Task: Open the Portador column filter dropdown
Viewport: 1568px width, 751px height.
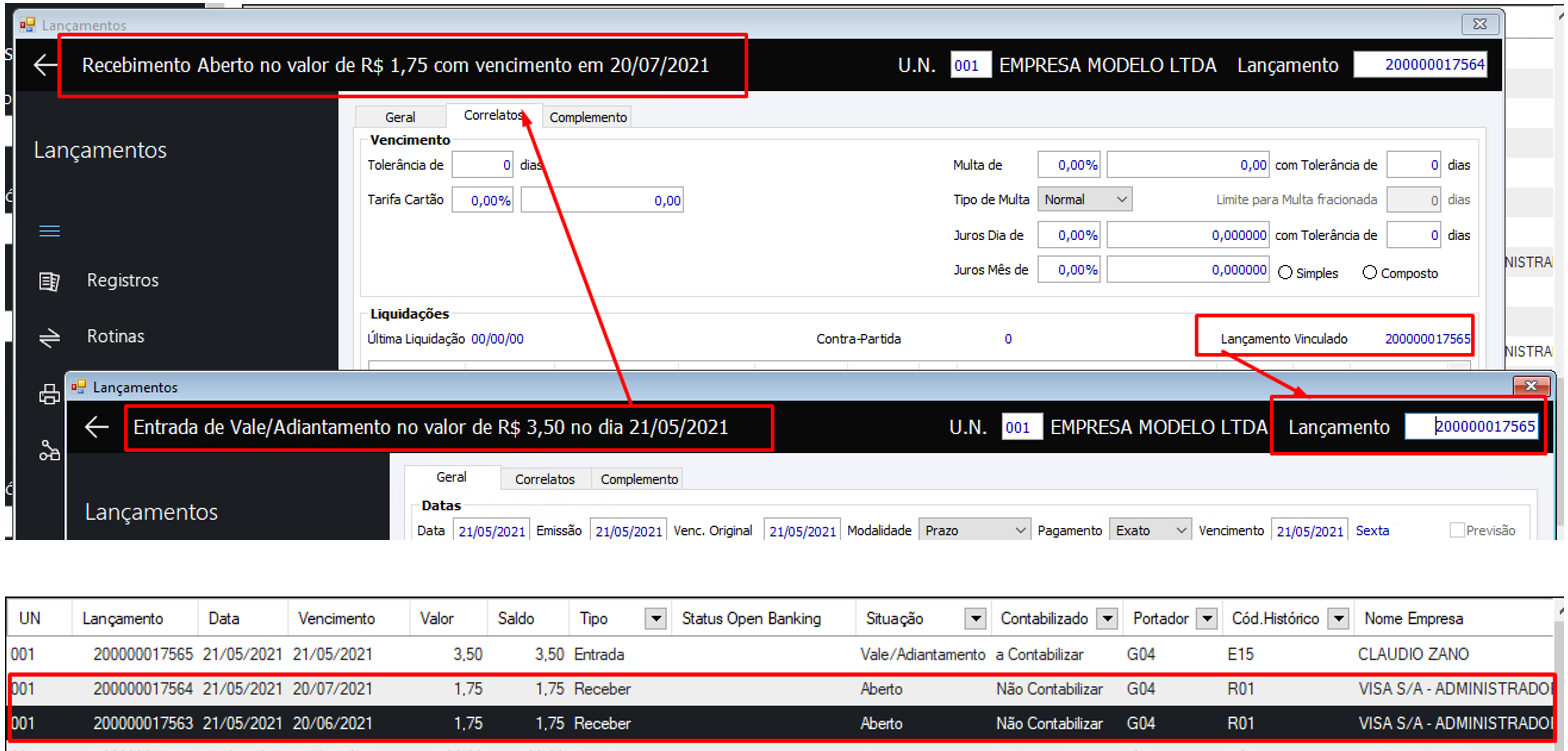Action: click(1206, 619)
